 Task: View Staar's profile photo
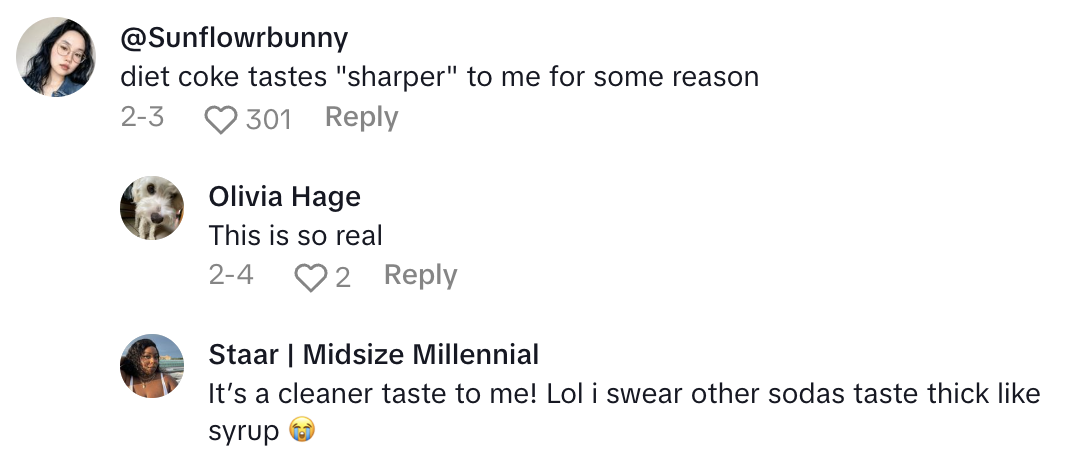pos(152,365)
